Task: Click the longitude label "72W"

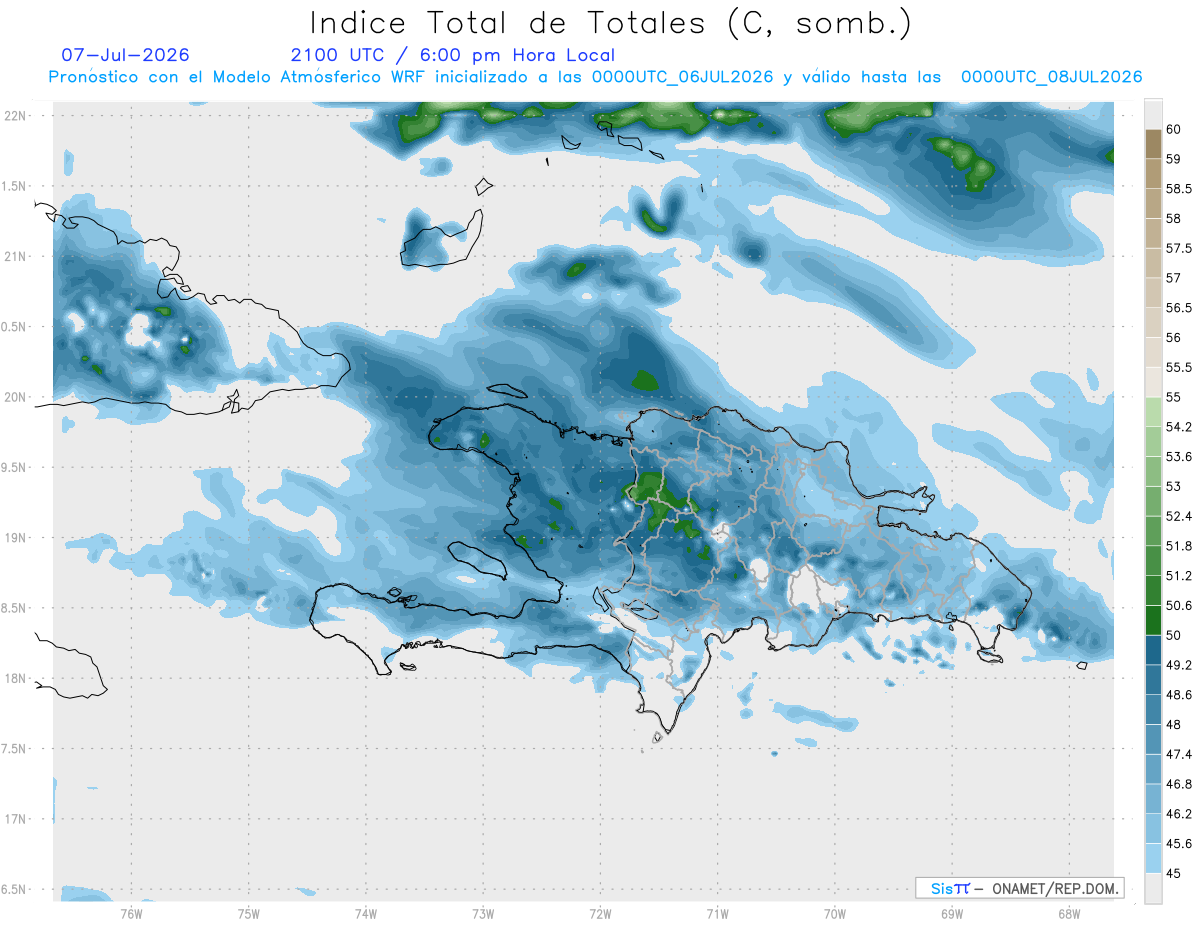Action: 600,914
